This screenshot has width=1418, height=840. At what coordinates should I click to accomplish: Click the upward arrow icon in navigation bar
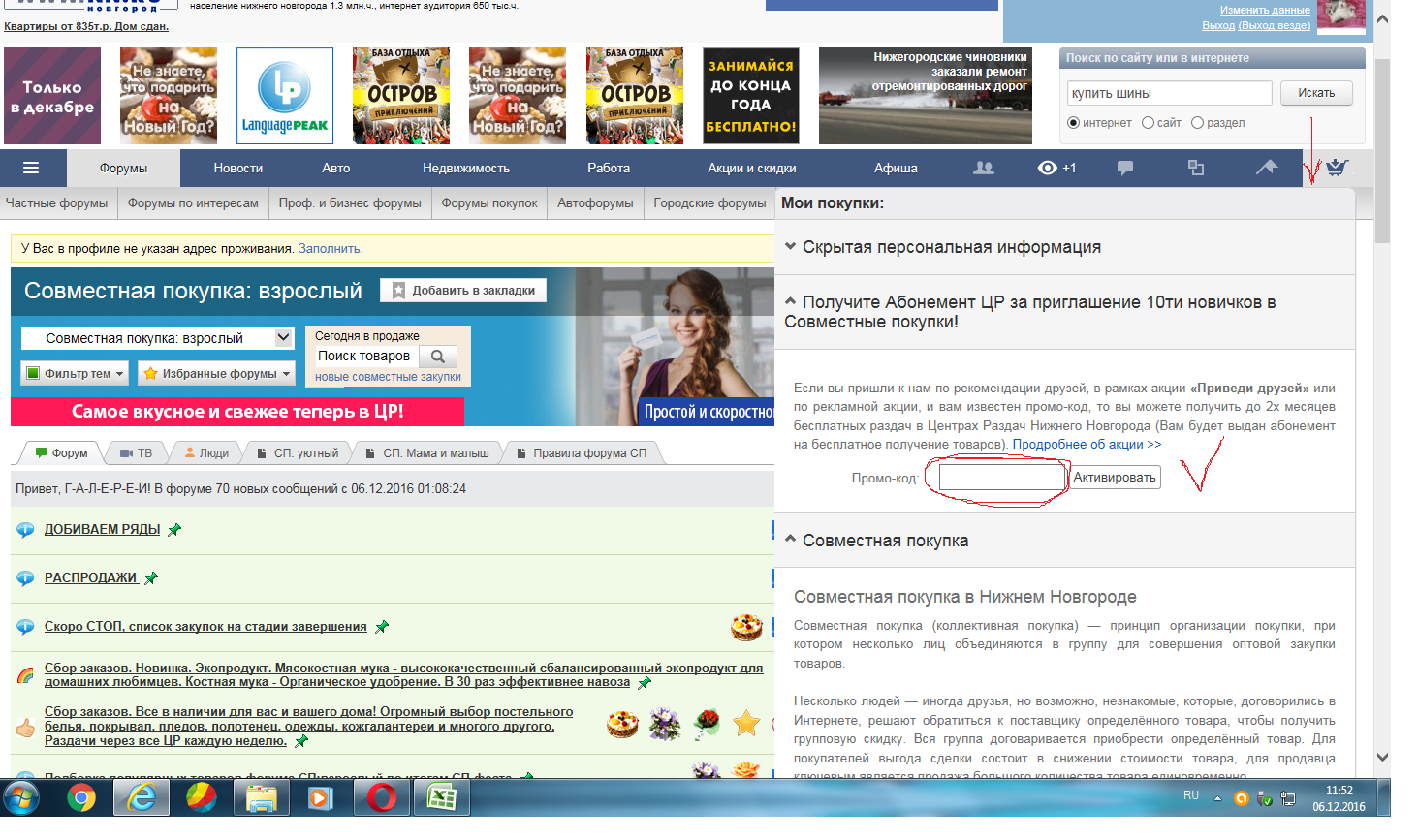[x=1267, y=168]
